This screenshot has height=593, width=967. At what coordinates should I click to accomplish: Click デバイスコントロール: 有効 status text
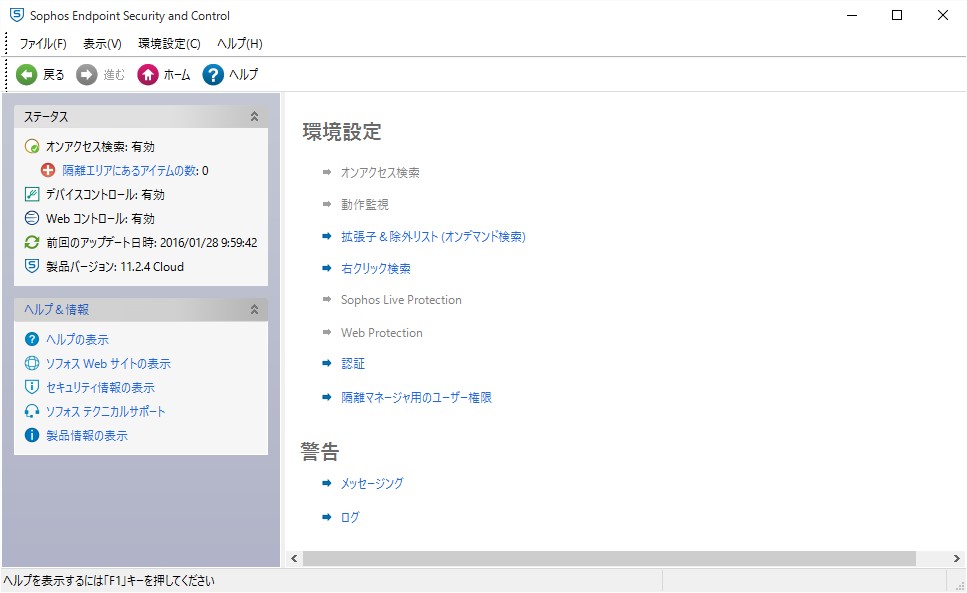tap(105, 195)
